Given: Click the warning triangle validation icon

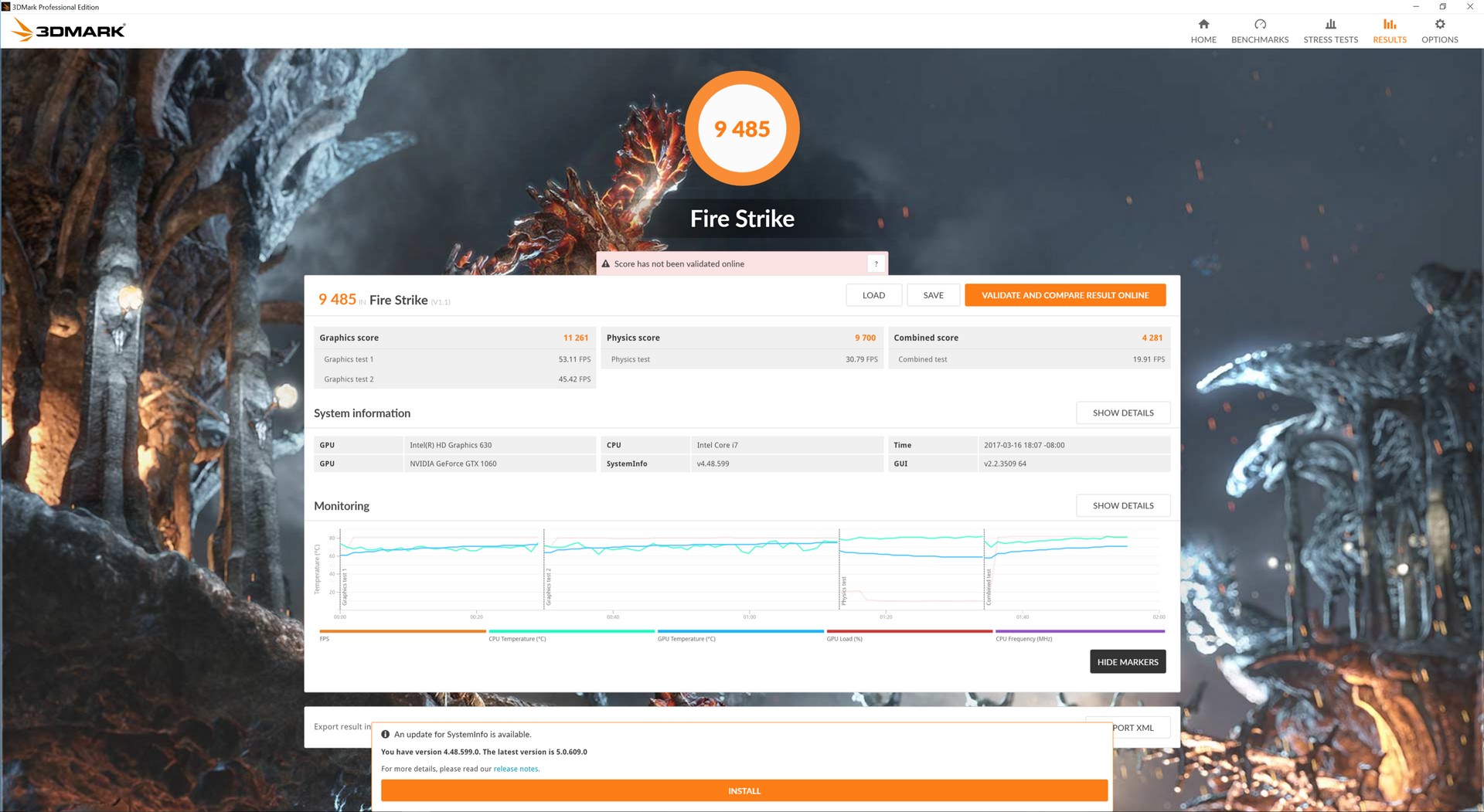Looking at the screenshot, I should (606, 264).
